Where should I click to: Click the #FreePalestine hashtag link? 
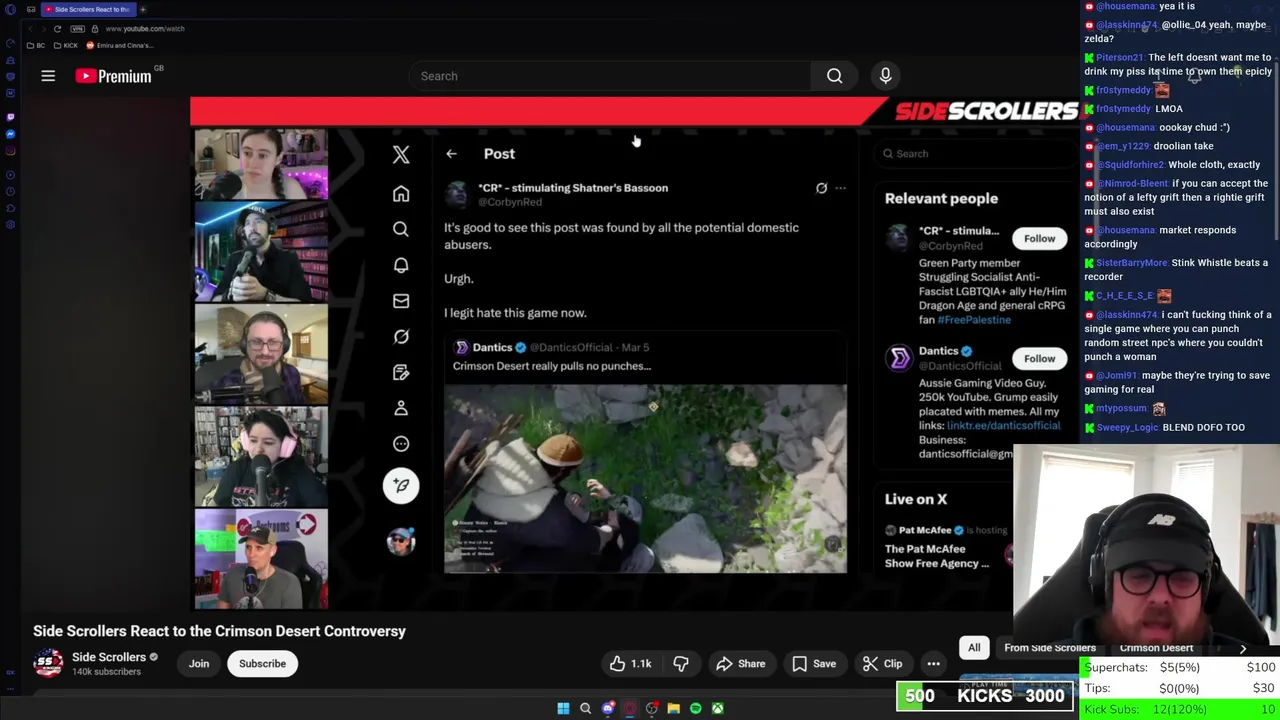click(974, 320)
